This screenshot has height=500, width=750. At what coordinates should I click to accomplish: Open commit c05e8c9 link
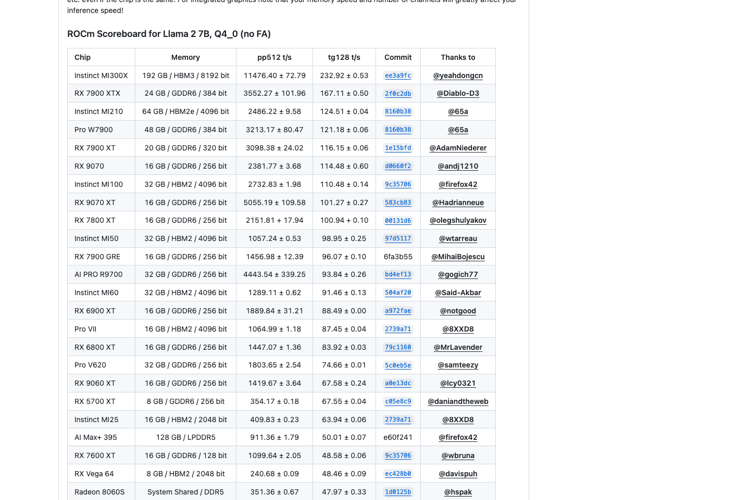point(397,401)
